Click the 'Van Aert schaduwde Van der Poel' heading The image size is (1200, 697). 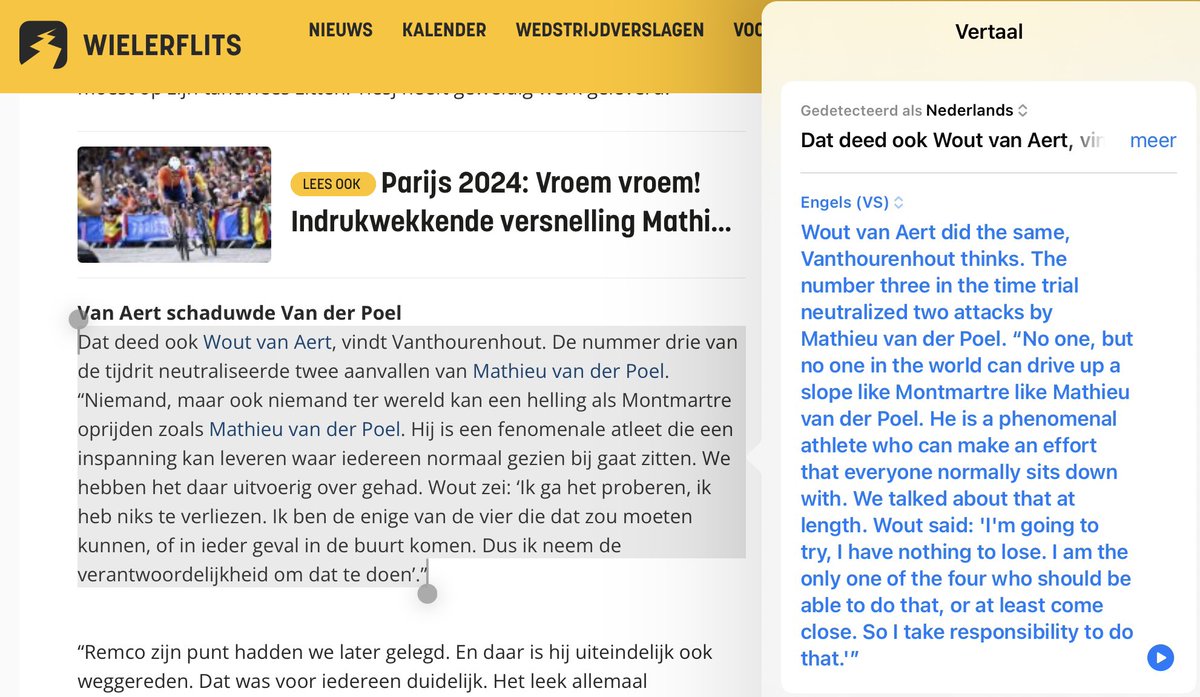(239, 313)
